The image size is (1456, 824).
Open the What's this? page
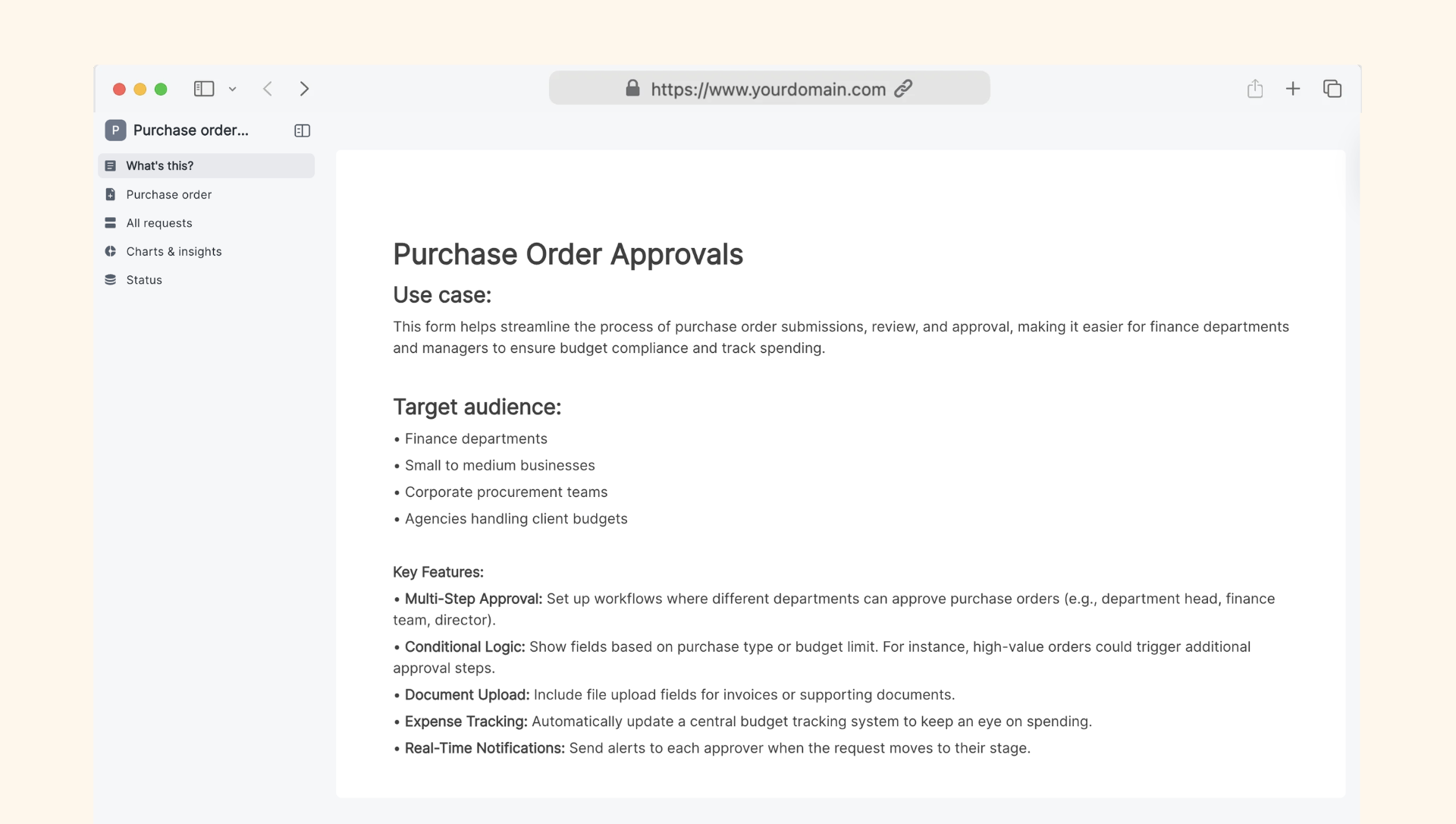[206, 165]
